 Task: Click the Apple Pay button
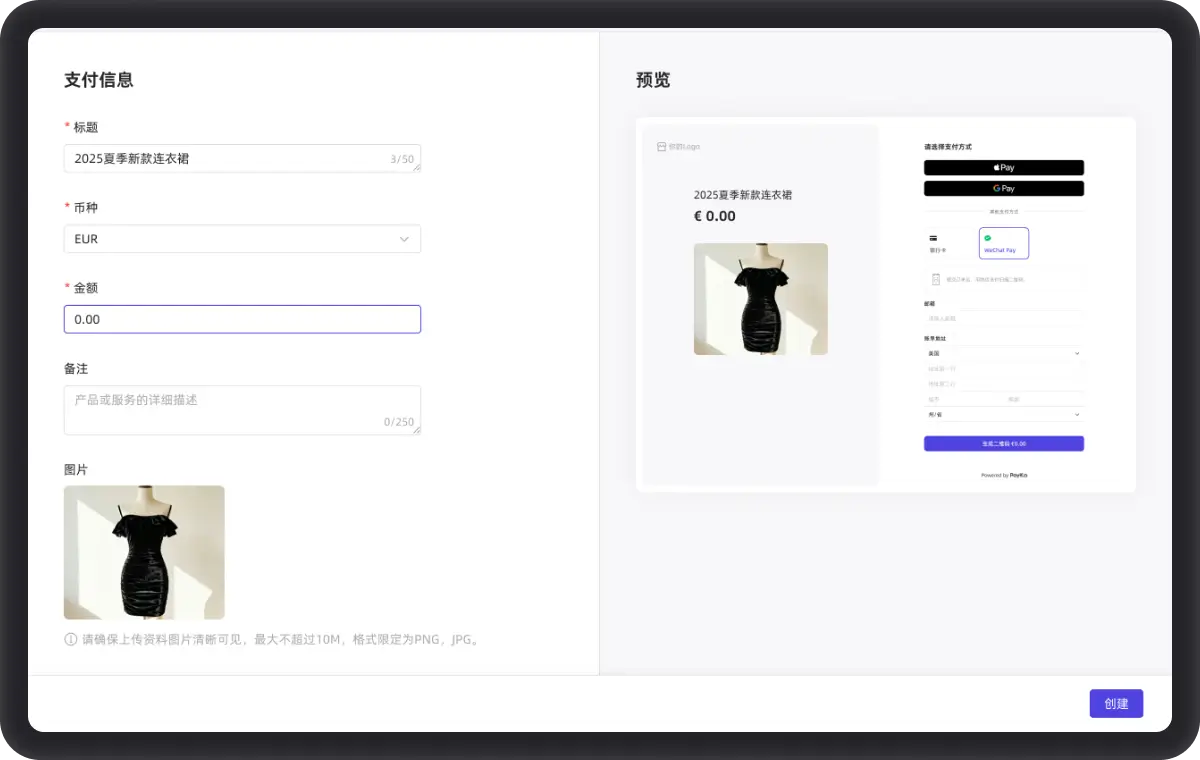[x=1003, y=168]
